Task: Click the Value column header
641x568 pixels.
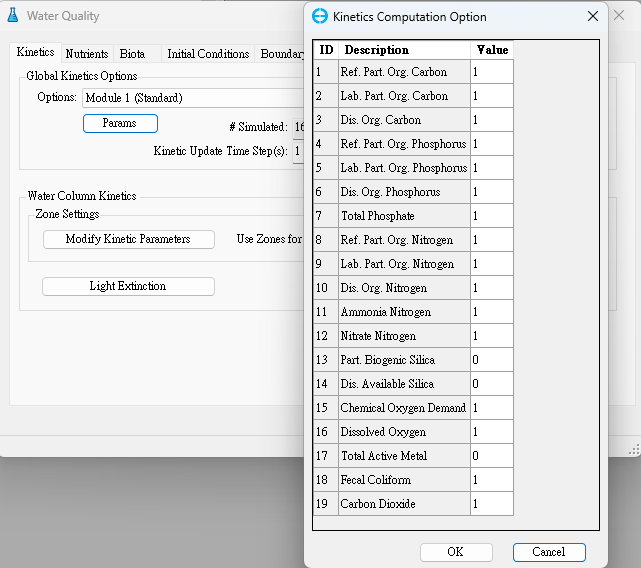Action: click(x=491, y=50)
